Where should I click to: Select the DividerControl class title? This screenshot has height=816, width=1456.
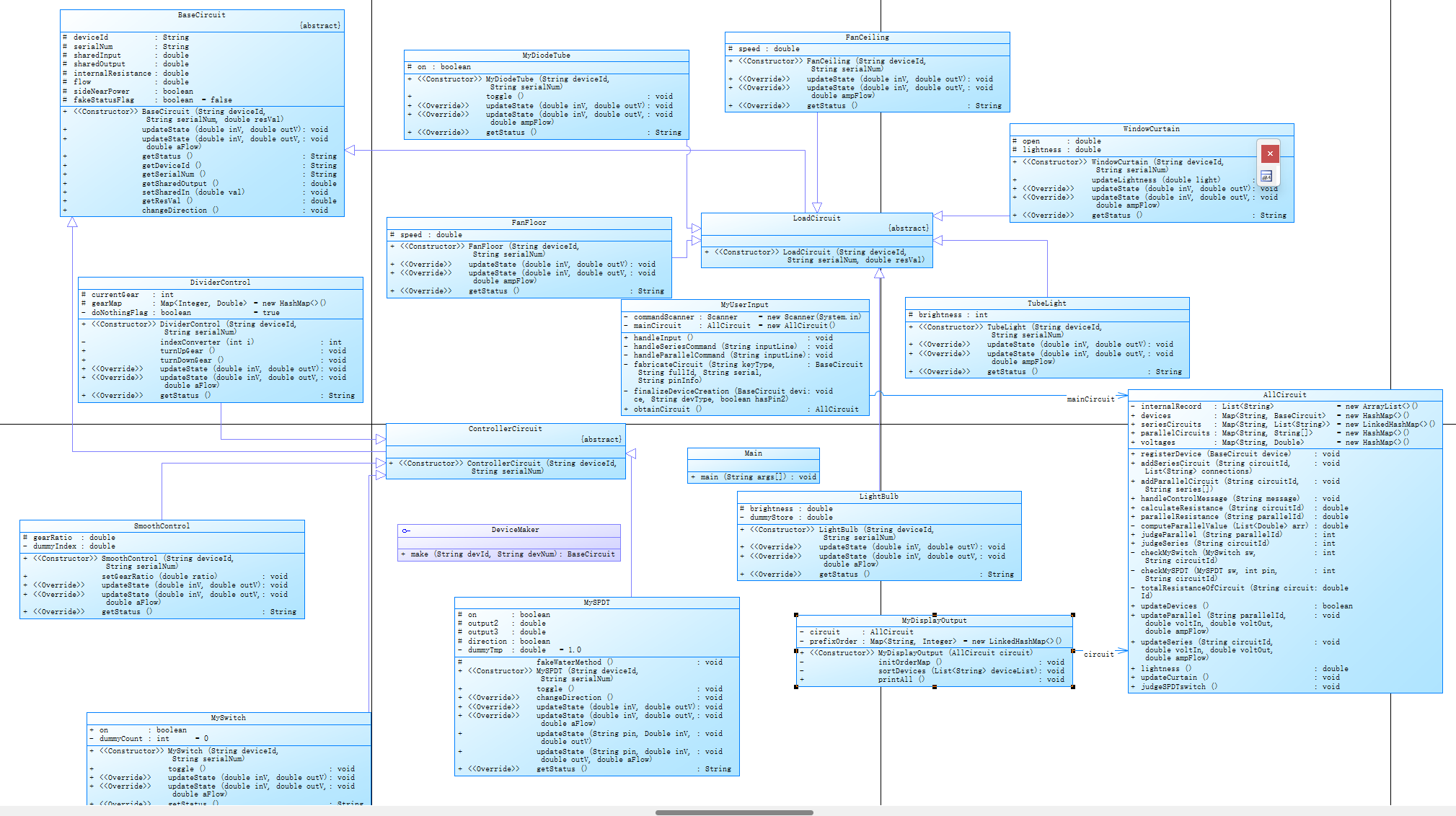pyautogui.click(x=221, y=283)
